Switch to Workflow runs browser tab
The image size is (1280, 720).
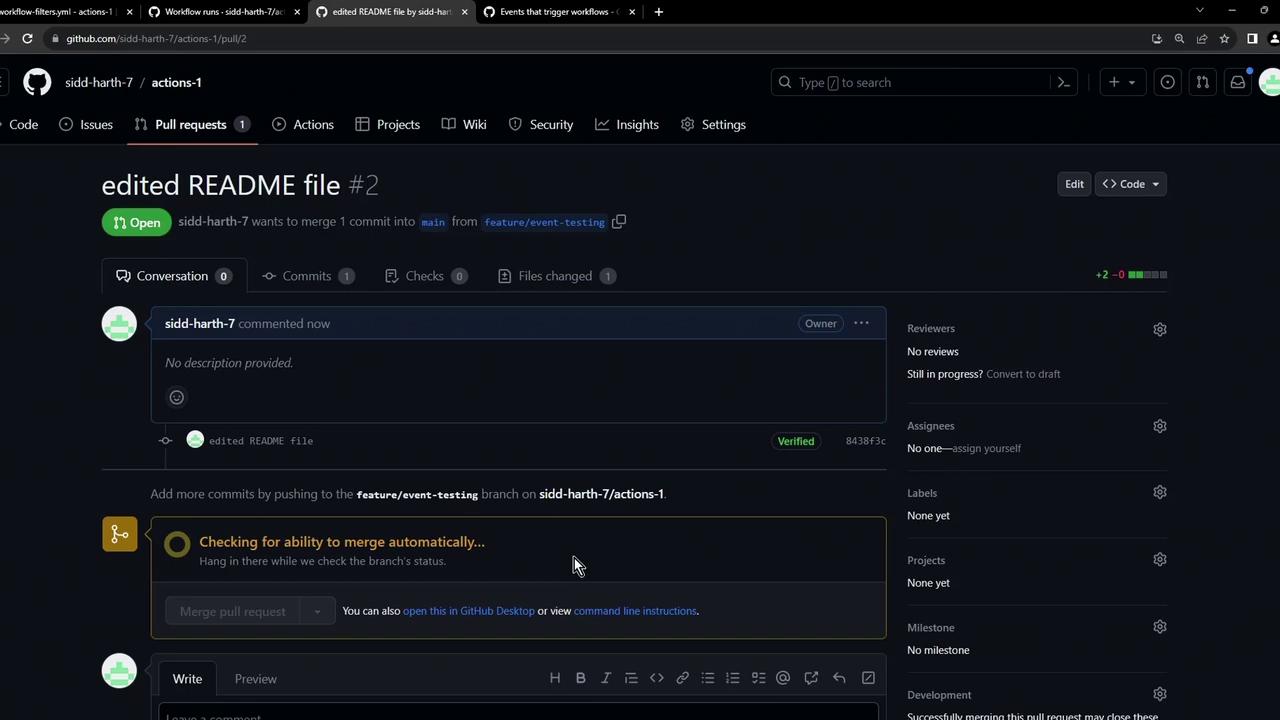pyautogui.click(x=223, y=12)
